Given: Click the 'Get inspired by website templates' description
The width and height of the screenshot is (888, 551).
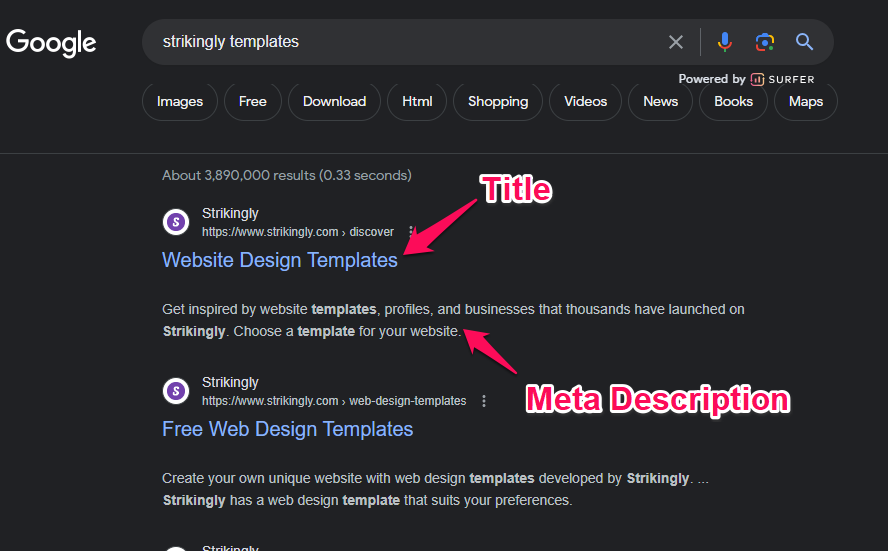Looking at the screenshot, I should pos(453,320).
